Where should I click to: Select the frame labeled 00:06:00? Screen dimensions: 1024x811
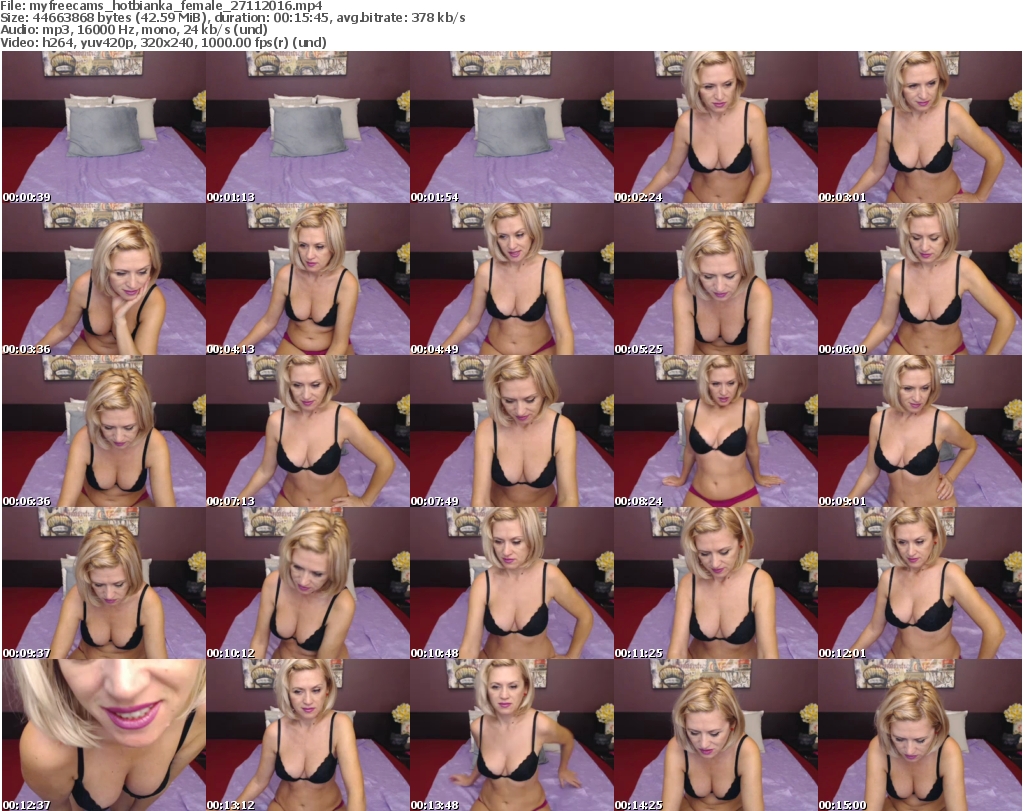pyautogui.click(x=919, y=280)
